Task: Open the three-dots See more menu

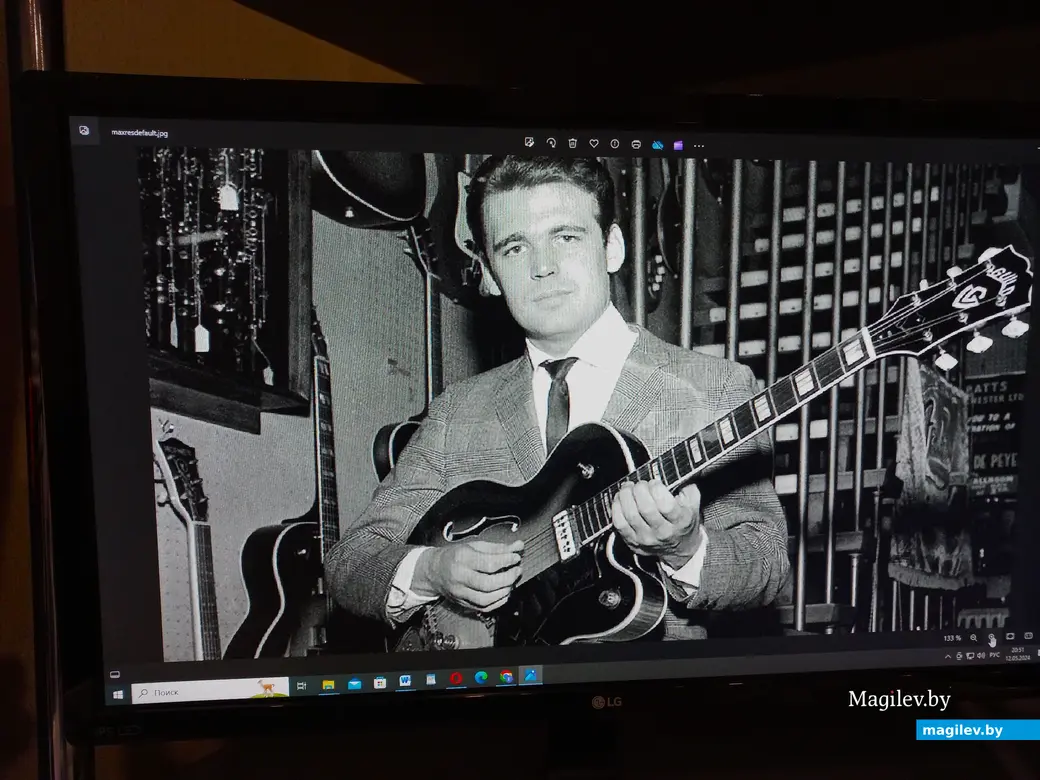Action: pyautogui.click(x=698, y=146)
